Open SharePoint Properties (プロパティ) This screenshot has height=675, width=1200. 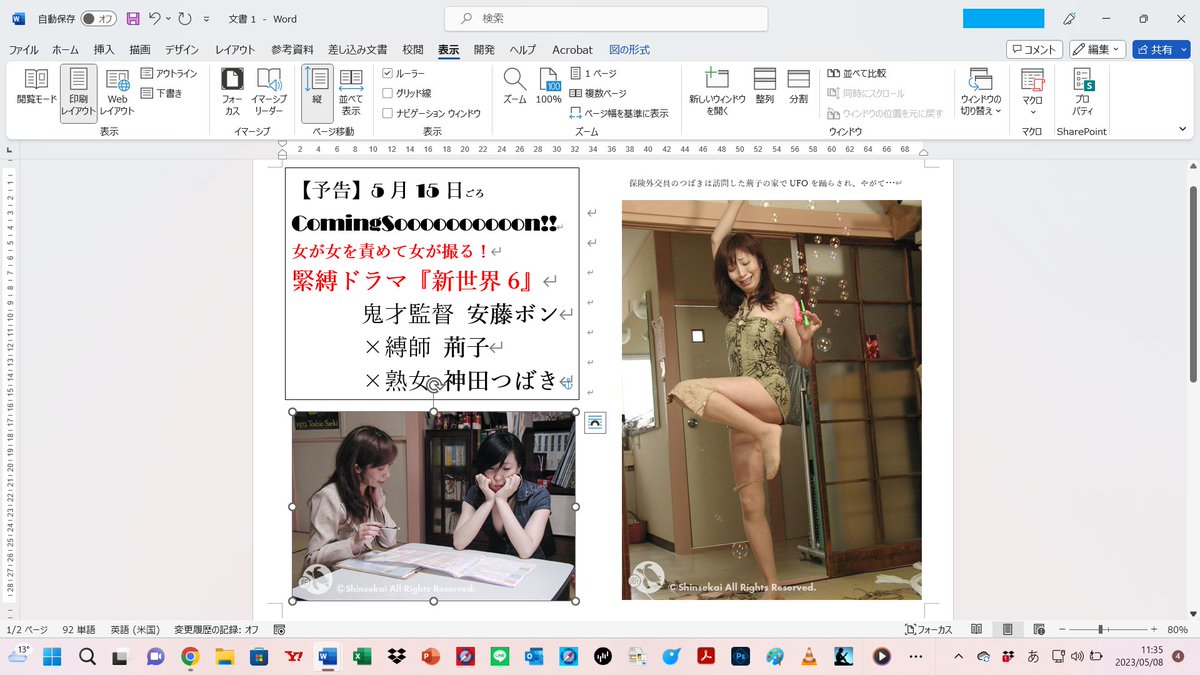tap(1083, 92)
